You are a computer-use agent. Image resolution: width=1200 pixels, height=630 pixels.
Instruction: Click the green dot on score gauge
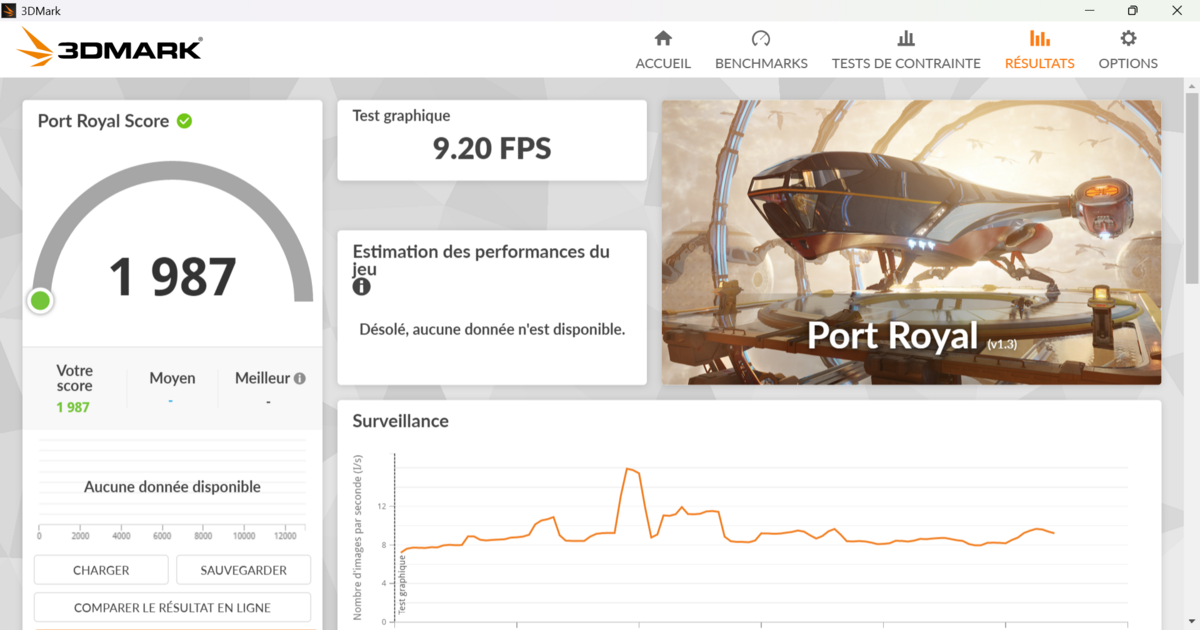click(x=40, y=300)
